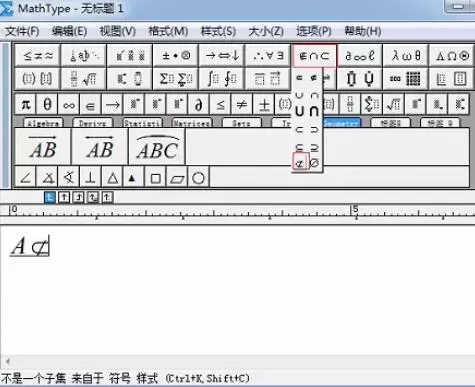475x387 pixels.
Task: Open the lowercase Greek palette (λ ω θ)
Action: [x=406, y=55]
